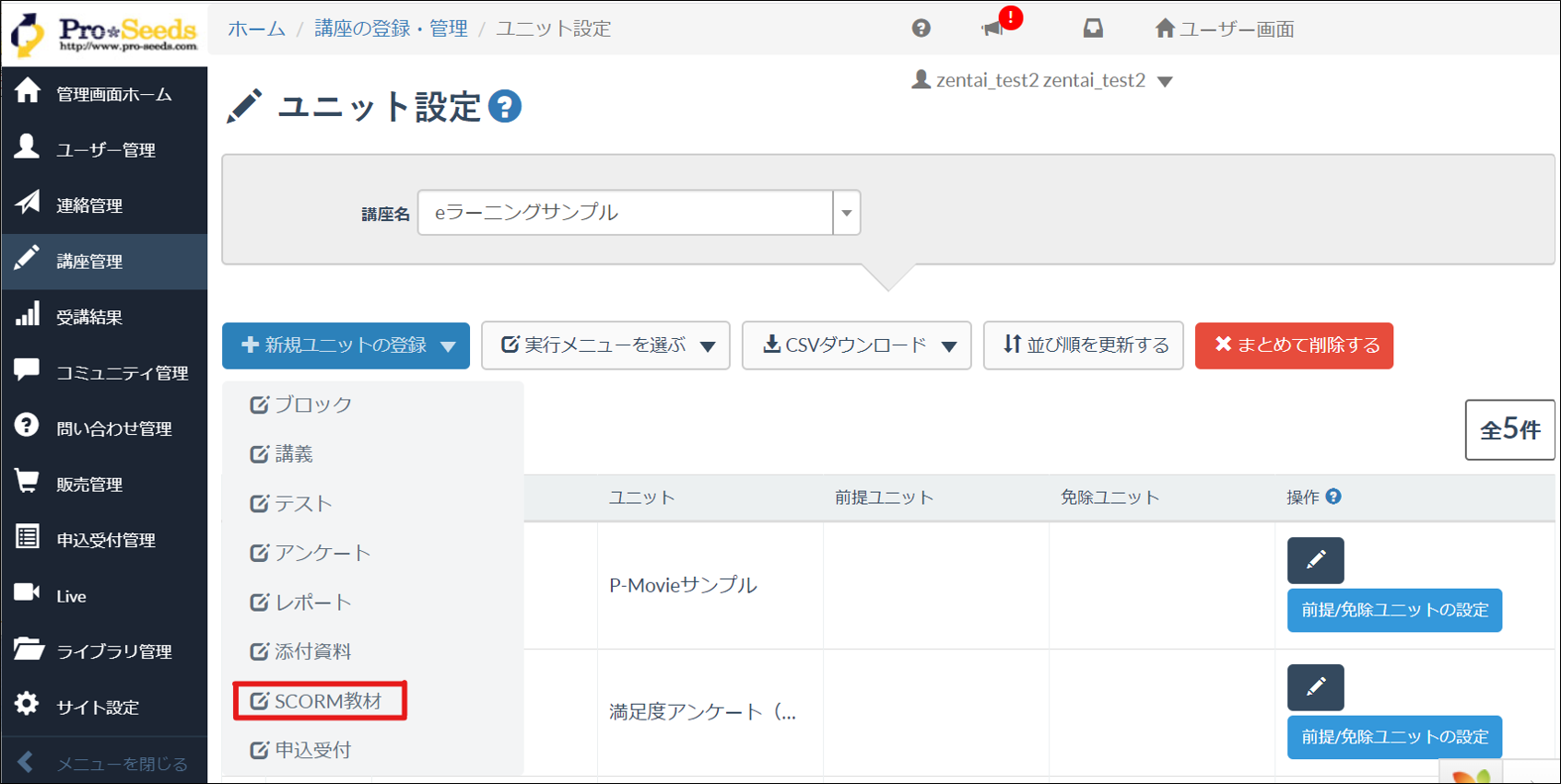The image size is (1561, 784).
Task: Click the 並び順を更新する button
Action: click(1084, 345)
